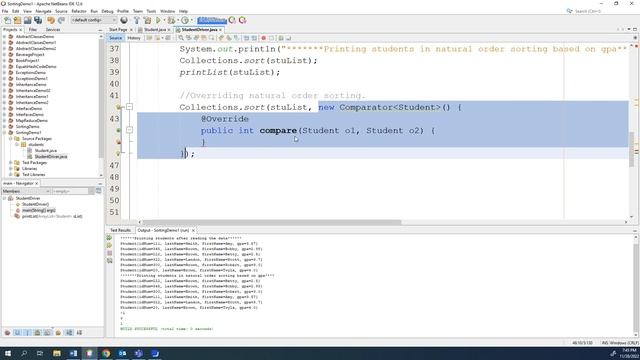Toggle the last Navigator filter button at bottom
Image resolution: width=640 pixels, height=360 pixels.
[x=79, y=333]
